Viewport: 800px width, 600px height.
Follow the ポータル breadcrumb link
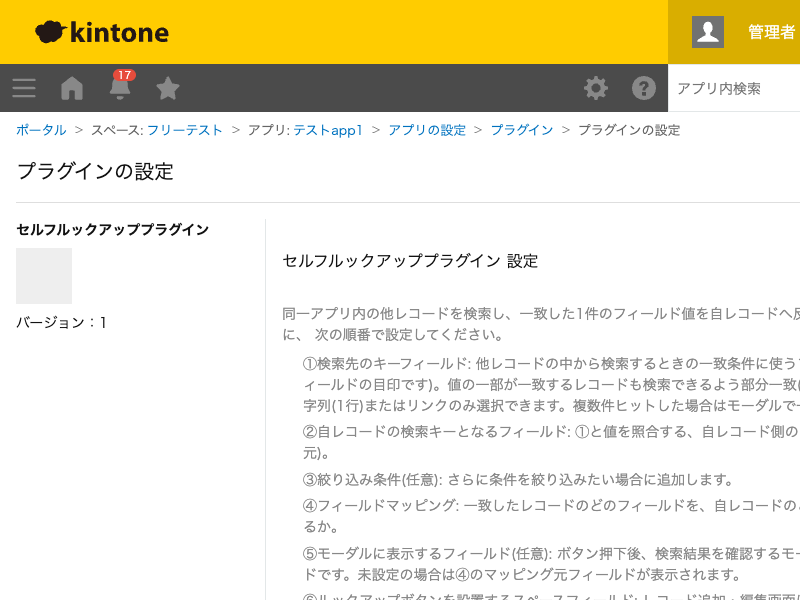pyautogui.click(x=41, y=130)
